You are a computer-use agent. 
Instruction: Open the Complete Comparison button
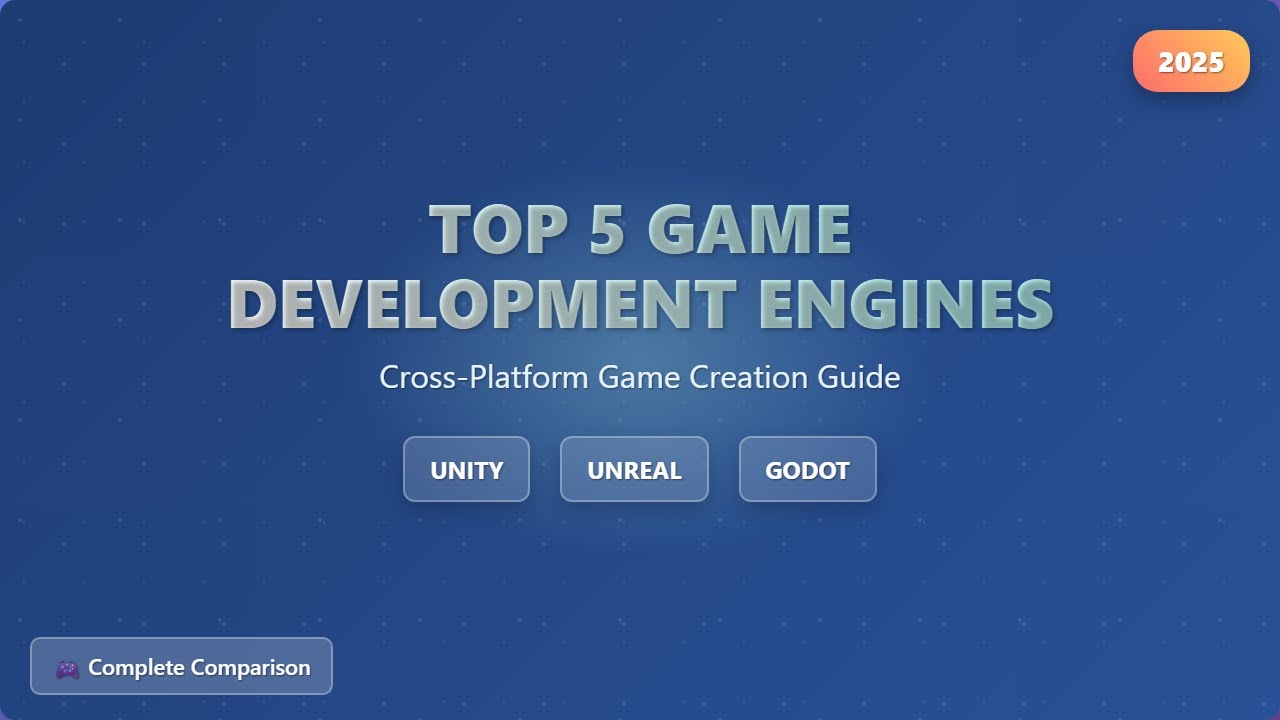click(181, 666)
